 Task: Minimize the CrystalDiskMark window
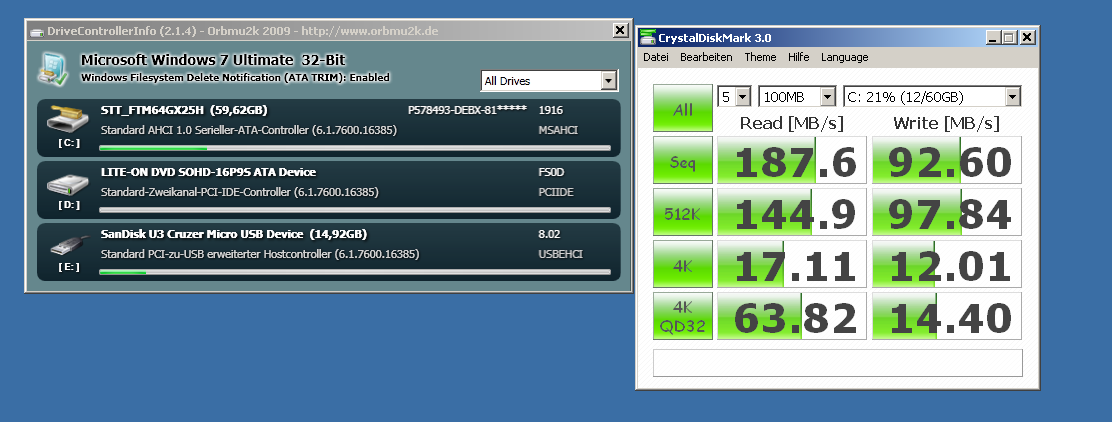click(992, 38)
